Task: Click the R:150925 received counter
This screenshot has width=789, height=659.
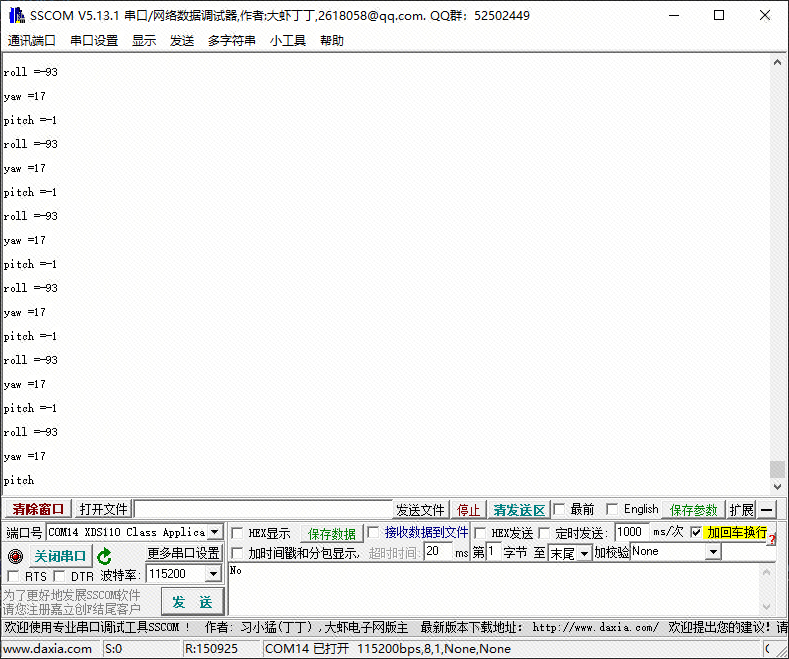Action: tap(211, 649)
